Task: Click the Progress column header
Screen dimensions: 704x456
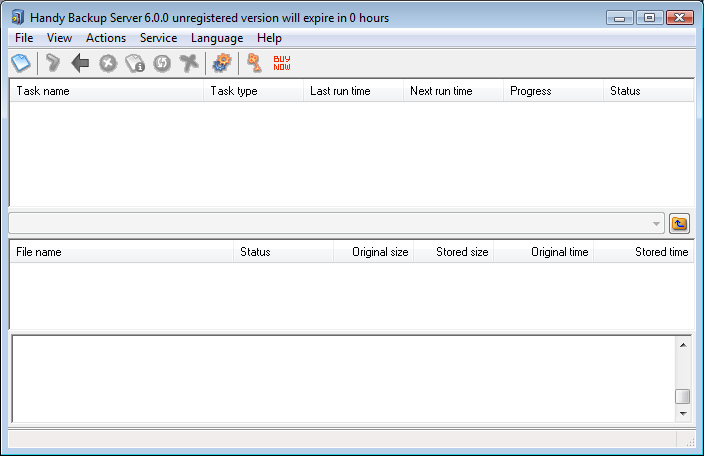Action: click(x=554, y=91)
